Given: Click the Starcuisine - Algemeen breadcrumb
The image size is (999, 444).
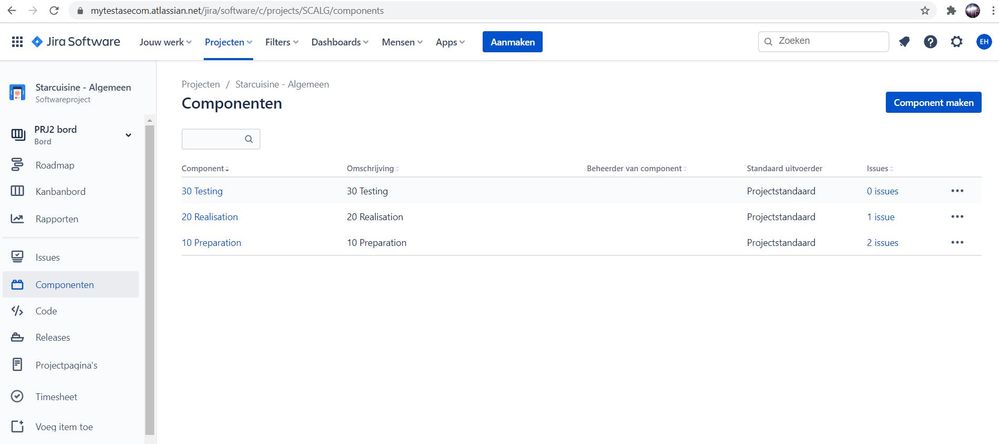Looking at the screenshot, I should tap(282, 84).
